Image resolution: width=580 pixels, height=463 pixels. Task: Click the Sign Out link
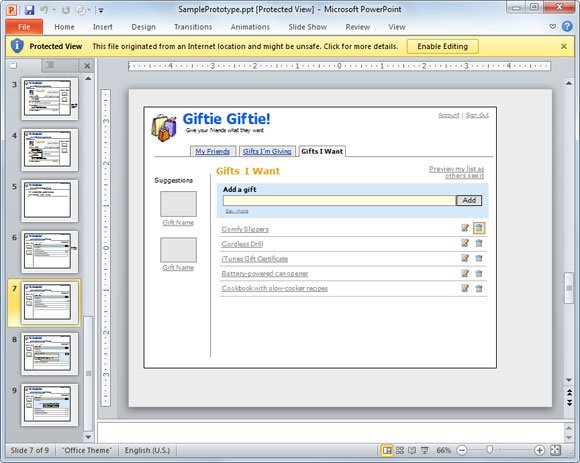tap(477, 115)
